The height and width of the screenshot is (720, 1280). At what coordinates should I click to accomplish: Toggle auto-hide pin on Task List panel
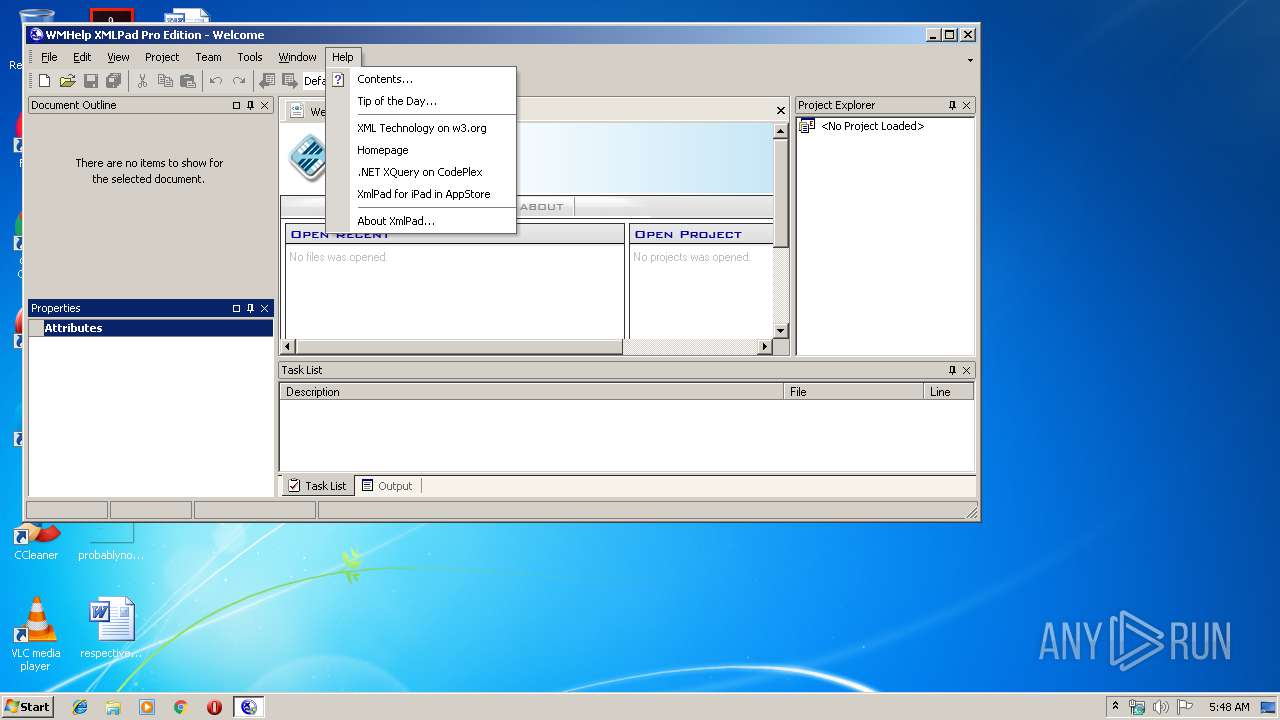pyautogui.click(x=952, y=370)
